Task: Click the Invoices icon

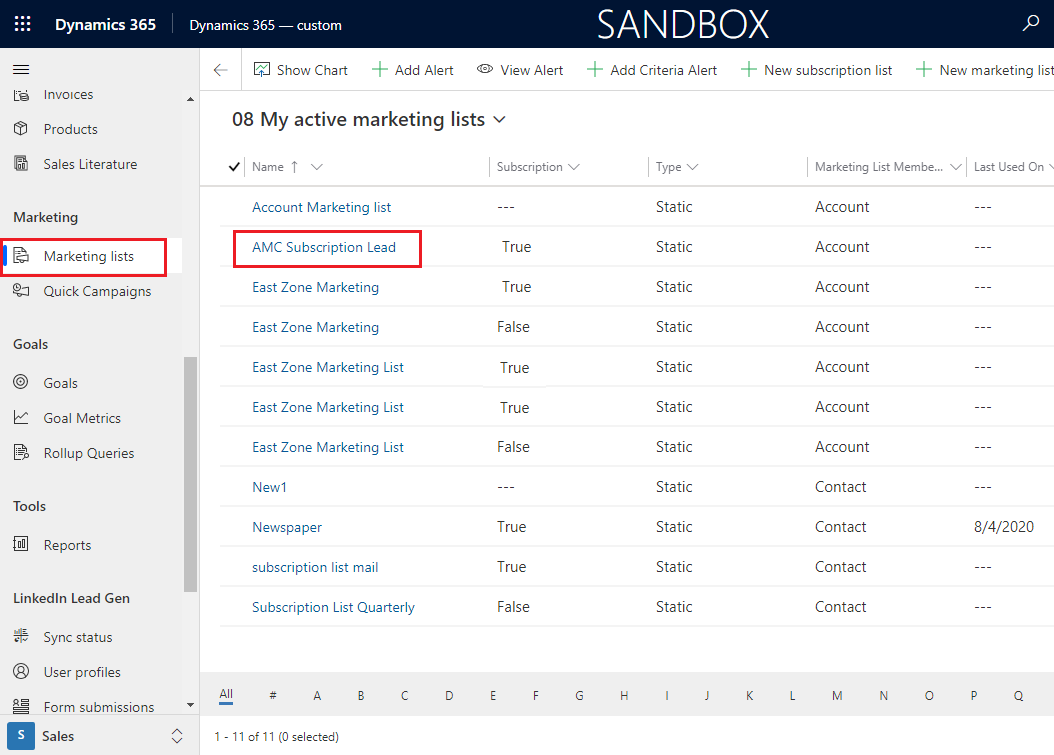Action: coord(21,95)
